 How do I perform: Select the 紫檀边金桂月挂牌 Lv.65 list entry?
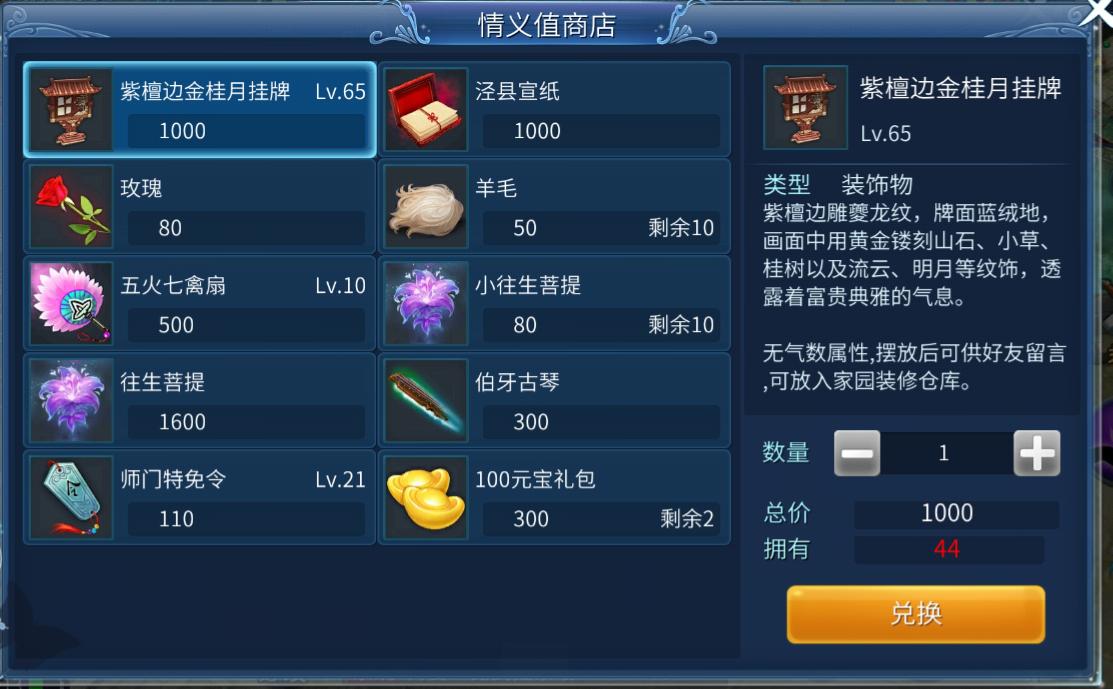coord(199,109)
